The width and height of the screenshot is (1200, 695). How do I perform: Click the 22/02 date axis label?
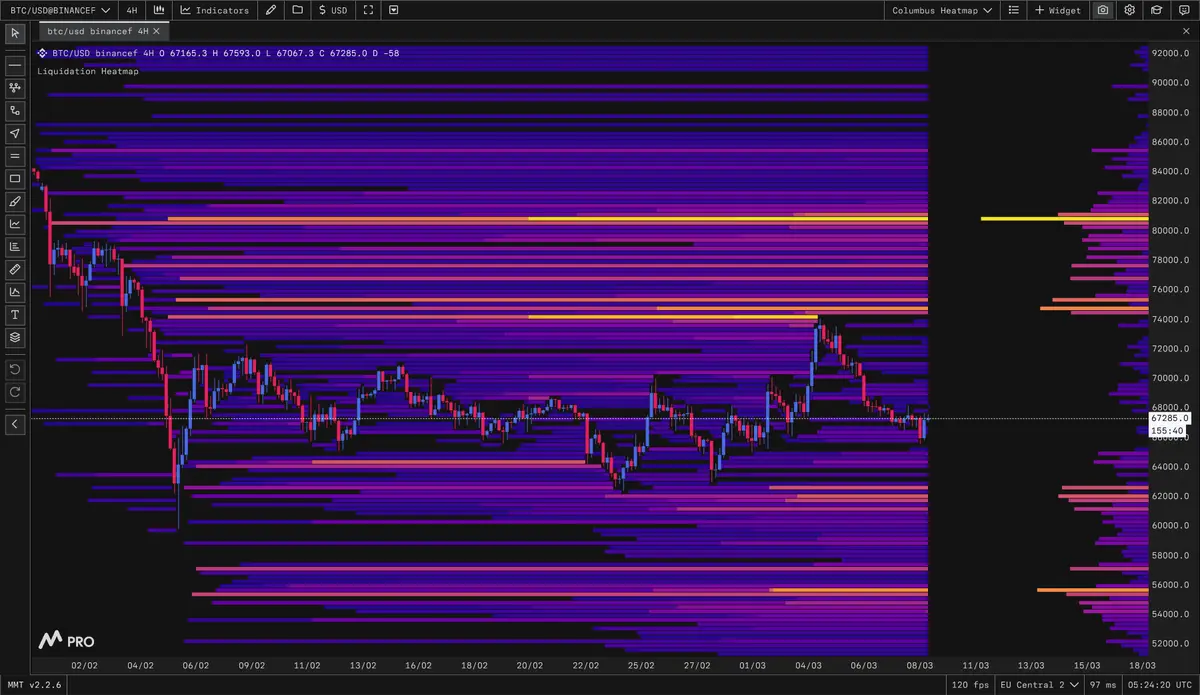tap(585, 665)
